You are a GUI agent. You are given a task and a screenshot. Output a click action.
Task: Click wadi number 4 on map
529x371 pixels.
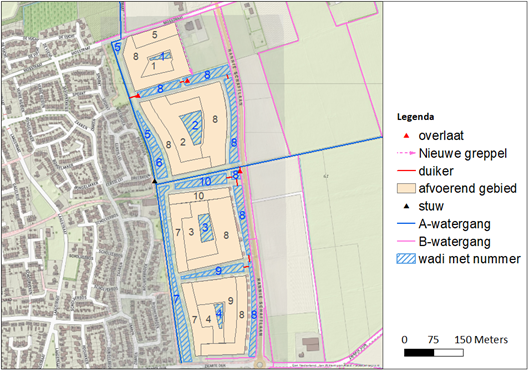[x=219, y=314]
